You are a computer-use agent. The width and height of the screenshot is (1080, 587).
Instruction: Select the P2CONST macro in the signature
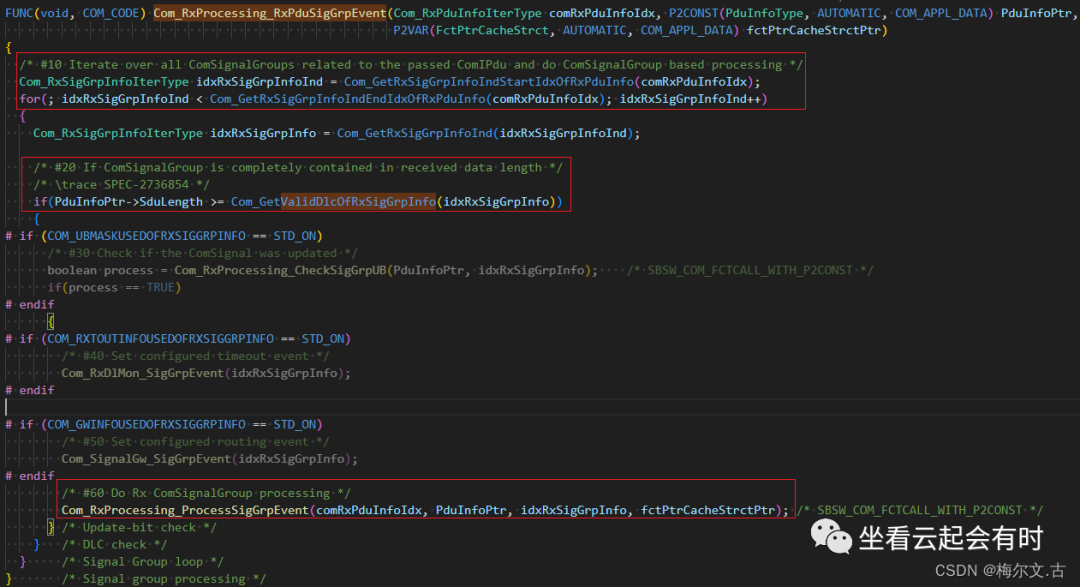click(694, 13)
